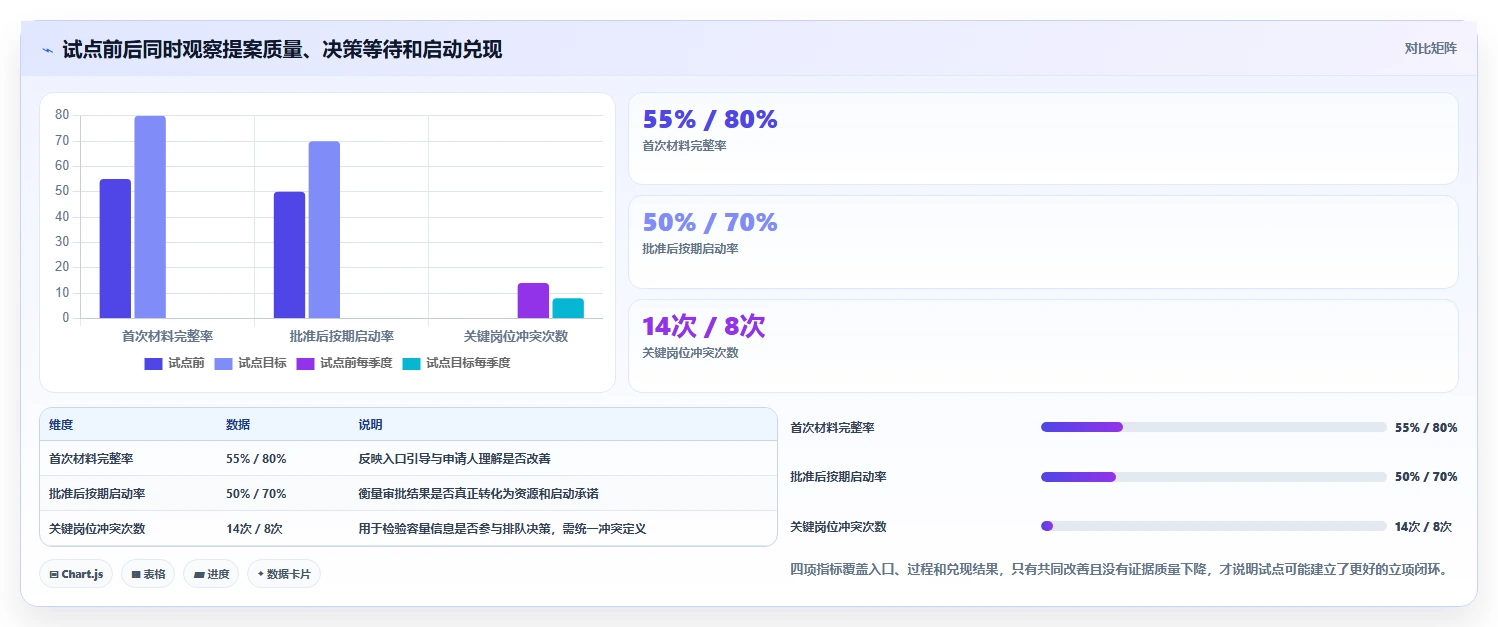
Task: Click the panel title 试点前后同时观察提案质量
Action: [282, 49]
